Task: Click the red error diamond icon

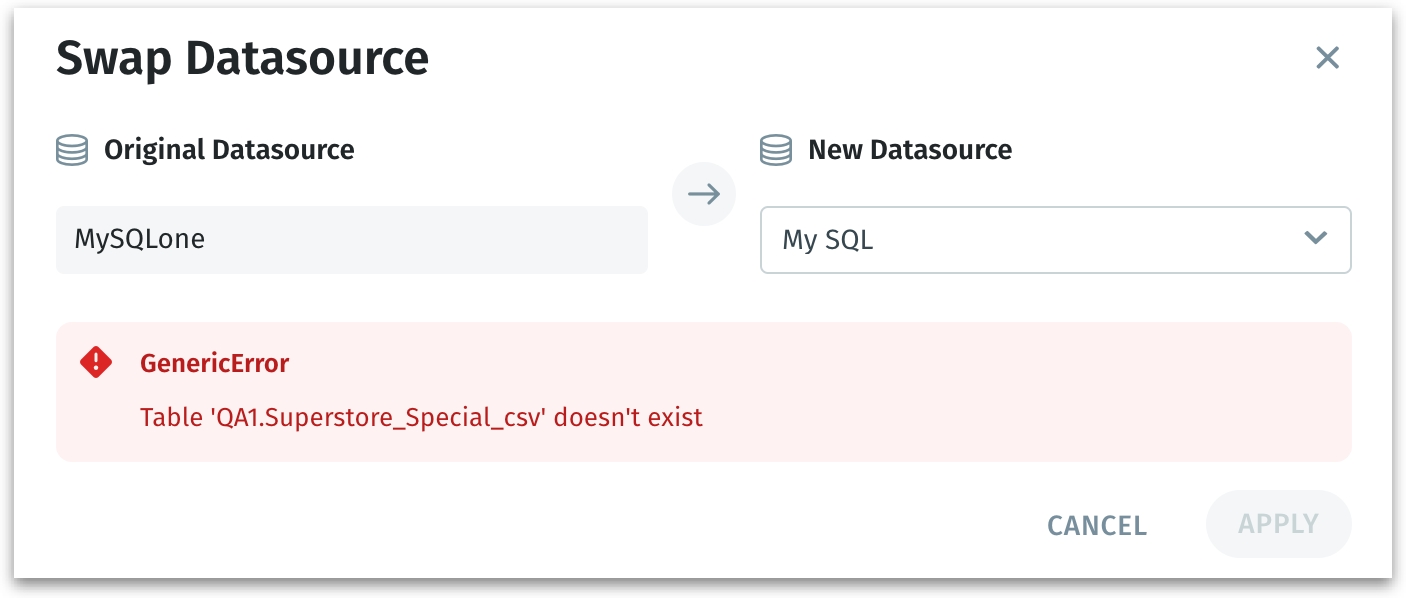Action: pos(96,362)
